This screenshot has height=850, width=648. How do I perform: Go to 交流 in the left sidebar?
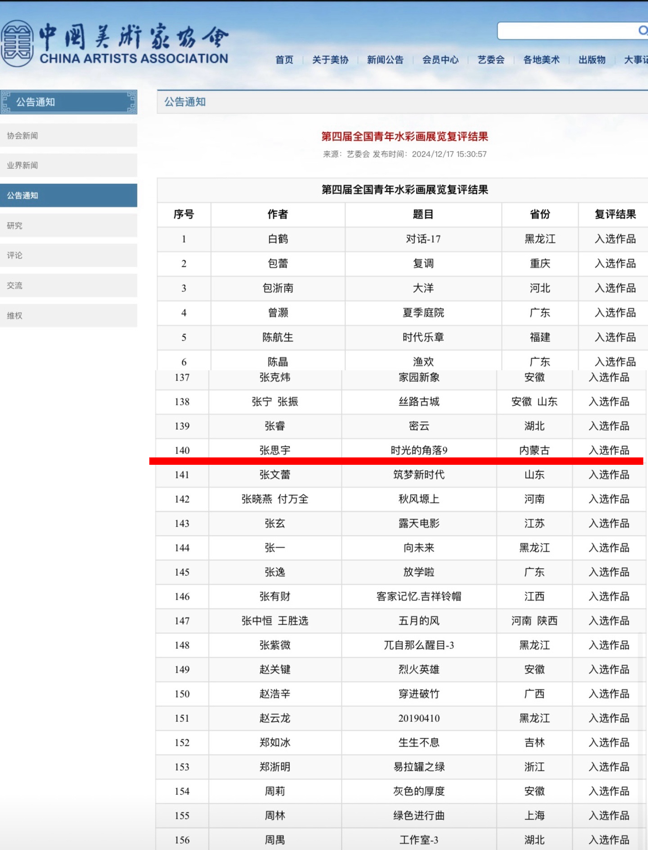click(x=68, y=285)
